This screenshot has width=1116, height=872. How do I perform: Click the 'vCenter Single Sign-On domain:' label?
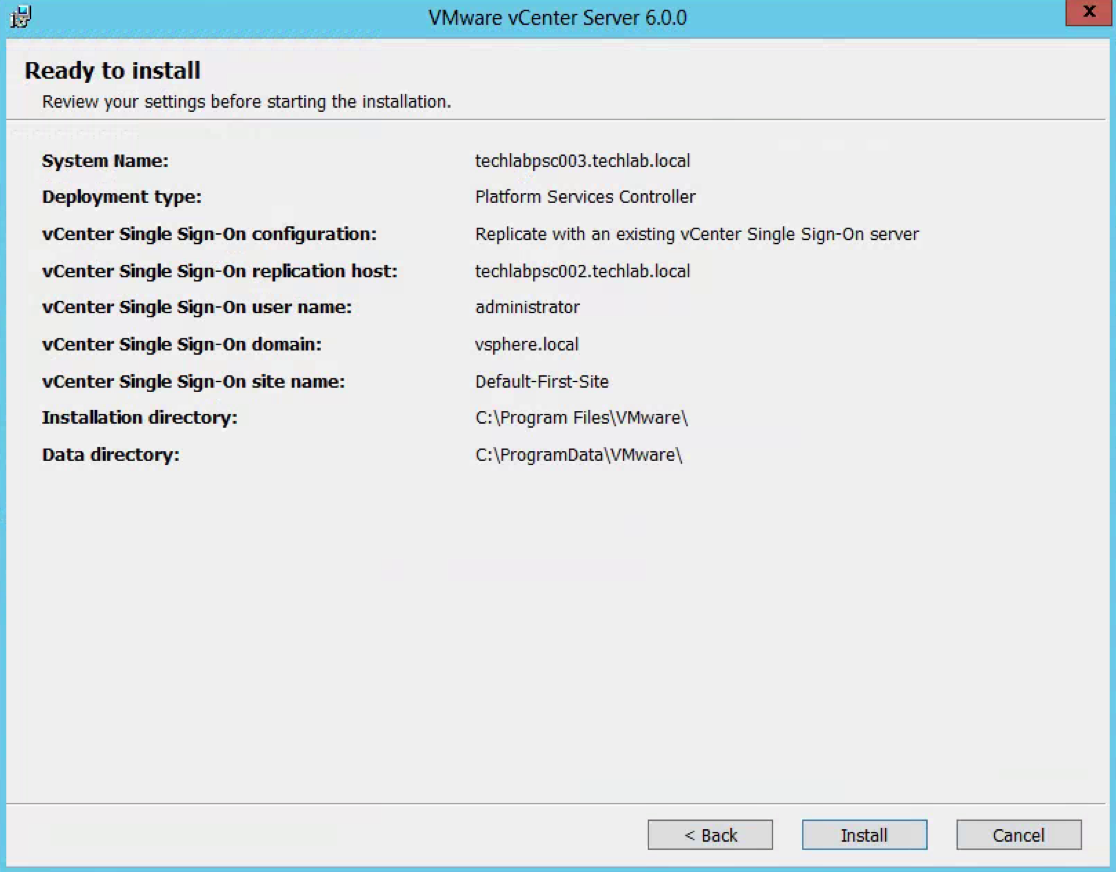coord(181,345)
